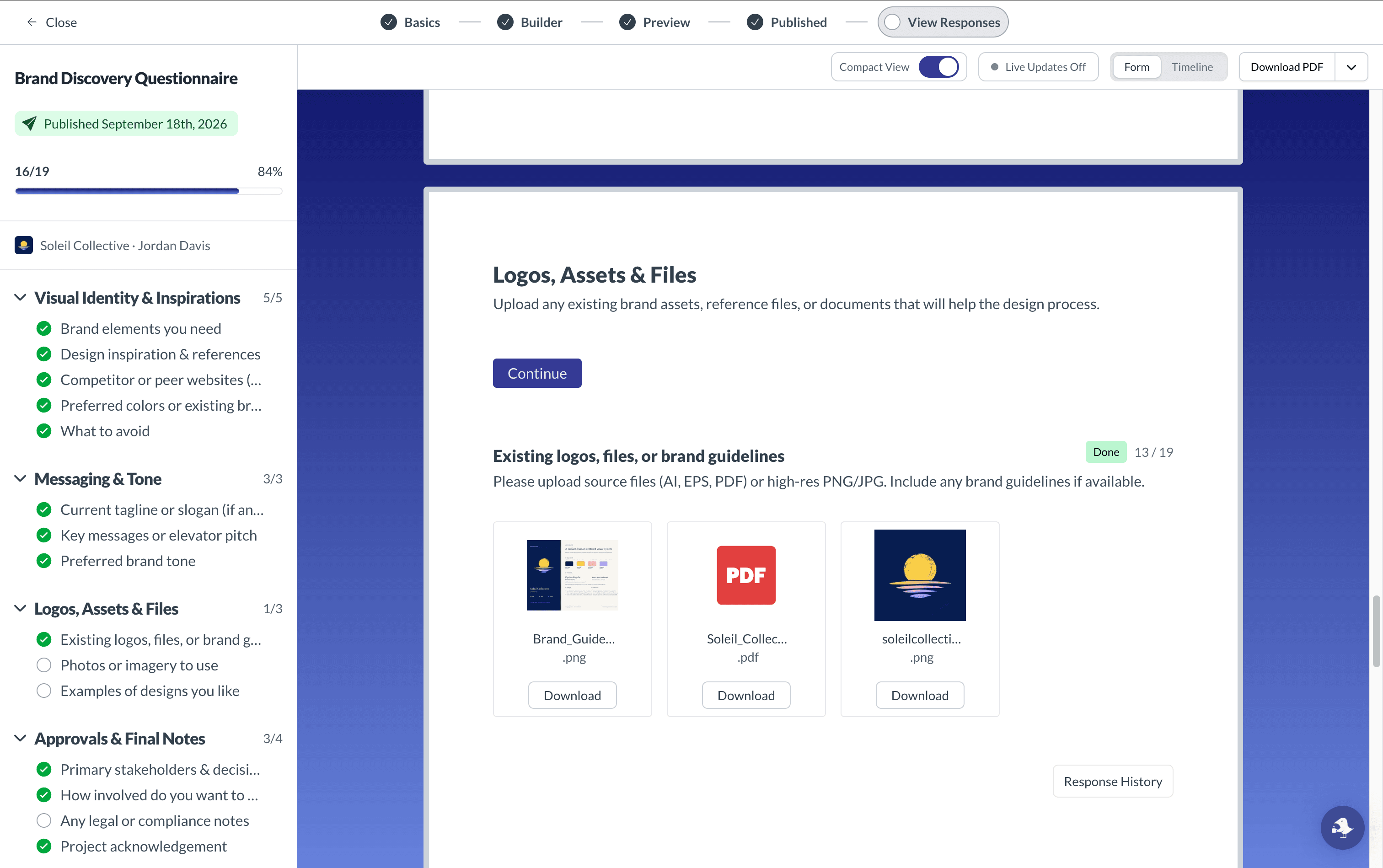The image size is (1383, 868).
Task: Select empty circle for Examples of designs
Action: 44,690
